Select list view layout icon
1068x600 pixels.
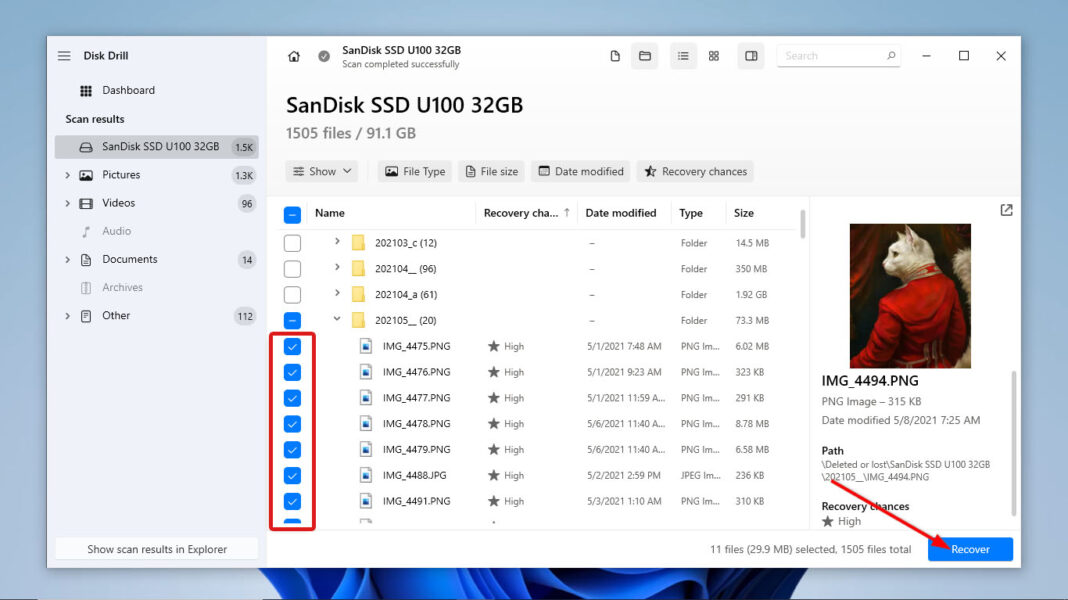point(683,56)
